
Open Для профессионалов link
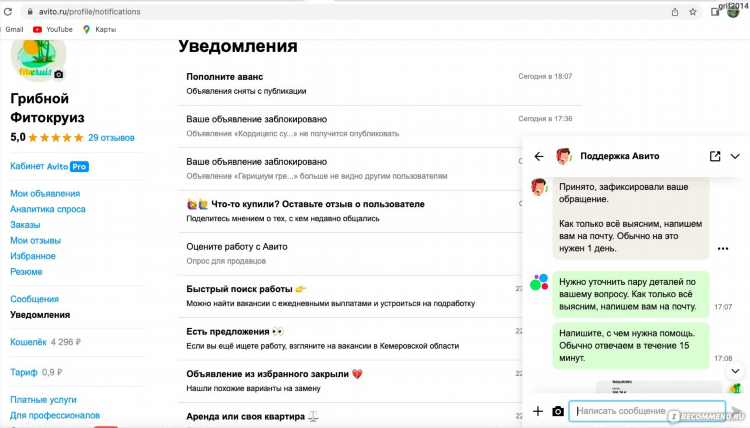[55, 415]
